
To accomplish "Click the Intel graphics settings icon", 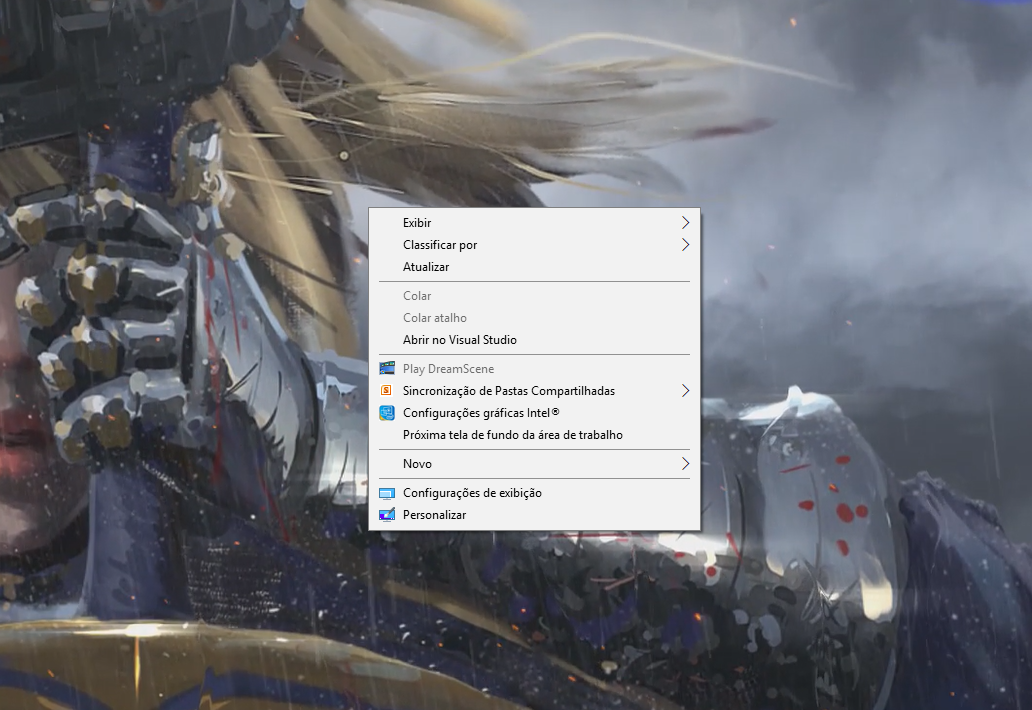I will click(x=387, y=413).
